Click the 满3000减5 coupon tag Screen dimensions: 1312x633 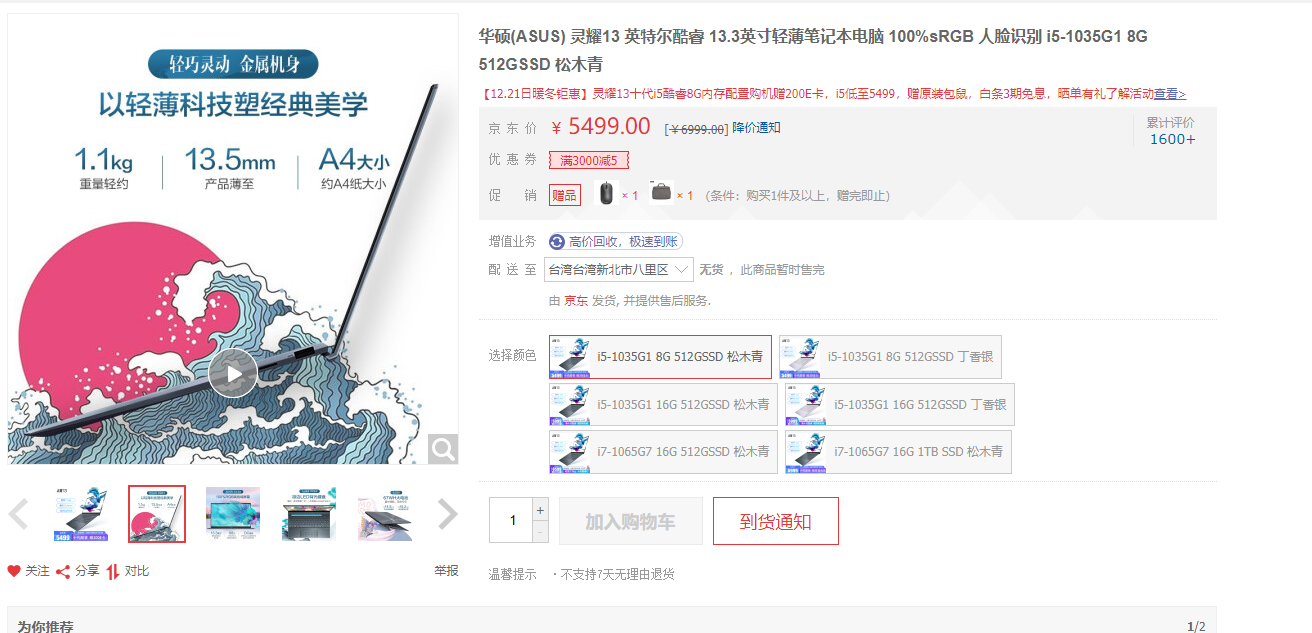[589, 160]
